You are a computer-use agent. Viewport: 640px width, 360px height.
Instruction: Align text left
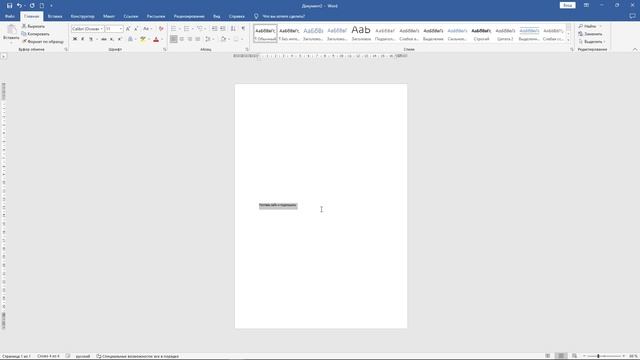173,39
